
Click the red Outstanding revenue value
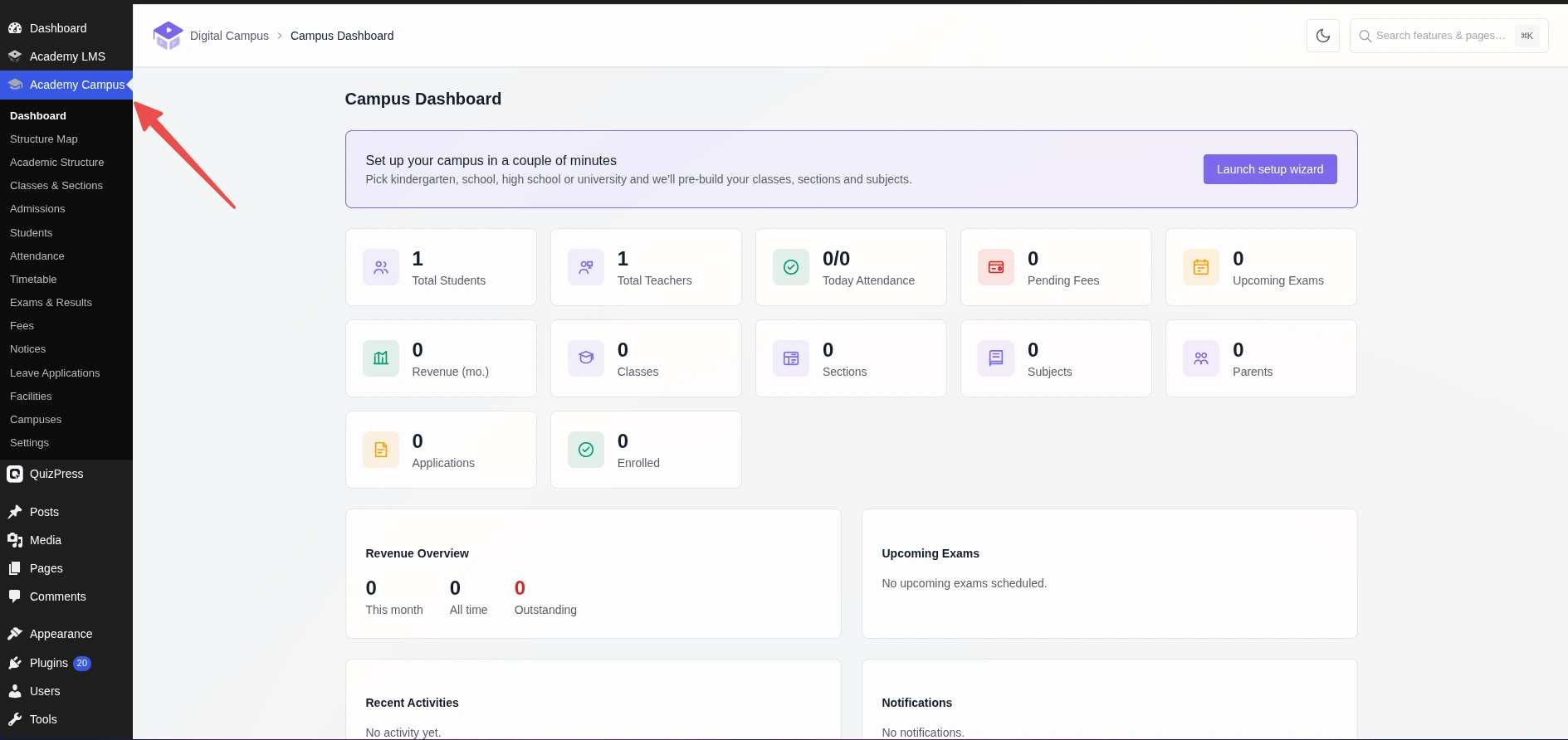[520, 588]
